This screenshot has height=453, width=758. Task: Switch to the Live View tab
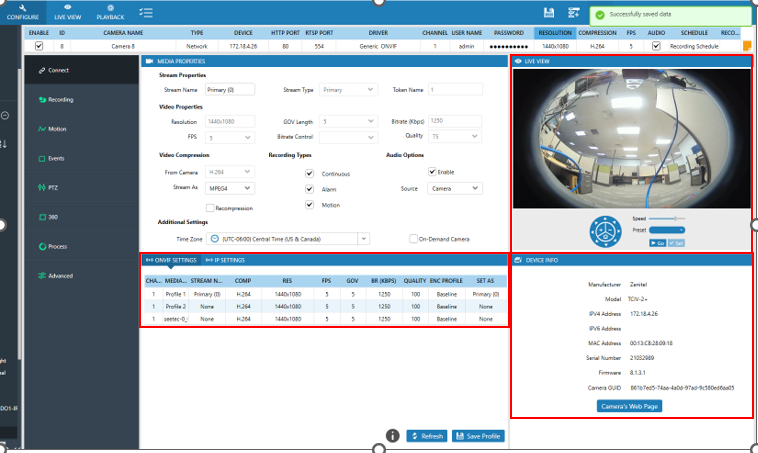pyautogui.click(x=69, y=12)
